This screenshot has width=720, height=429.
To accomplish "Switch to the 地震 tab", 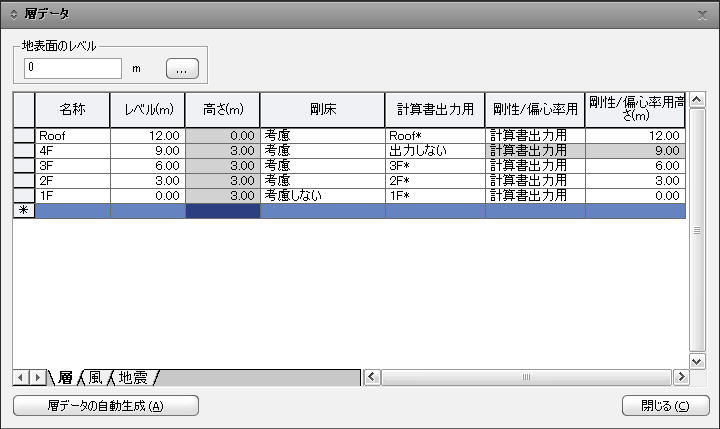I will click(133, 377).
